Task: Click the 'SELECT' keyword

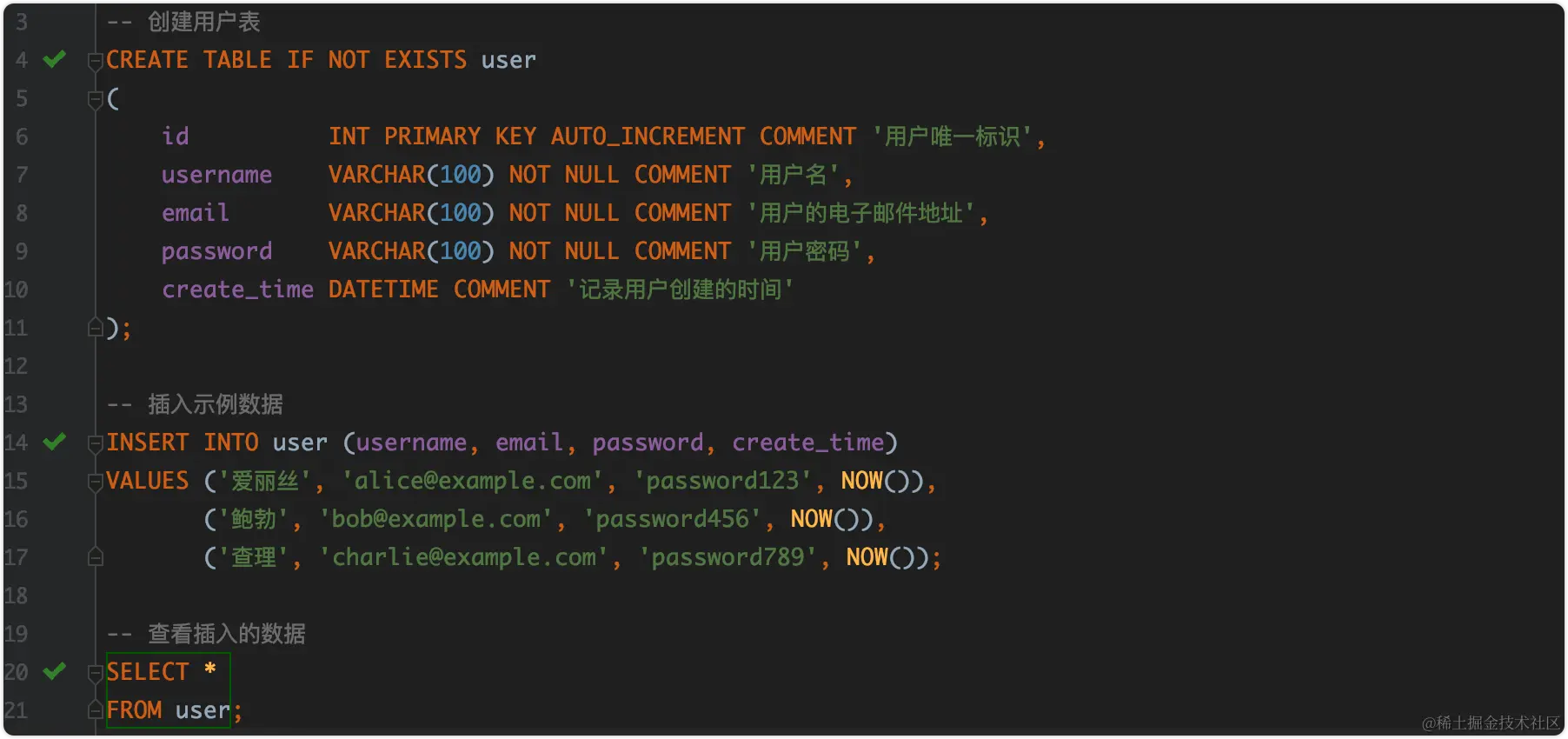Action: 147,672
